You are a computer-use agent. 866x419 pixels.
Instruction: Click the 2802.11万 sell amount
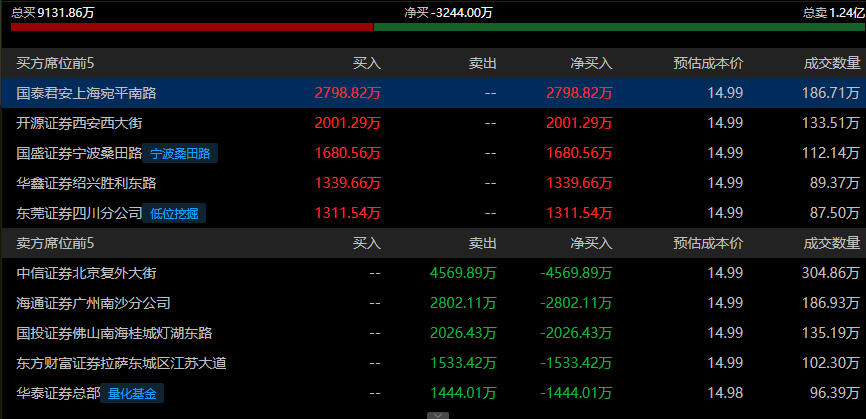tap(463, 303)
